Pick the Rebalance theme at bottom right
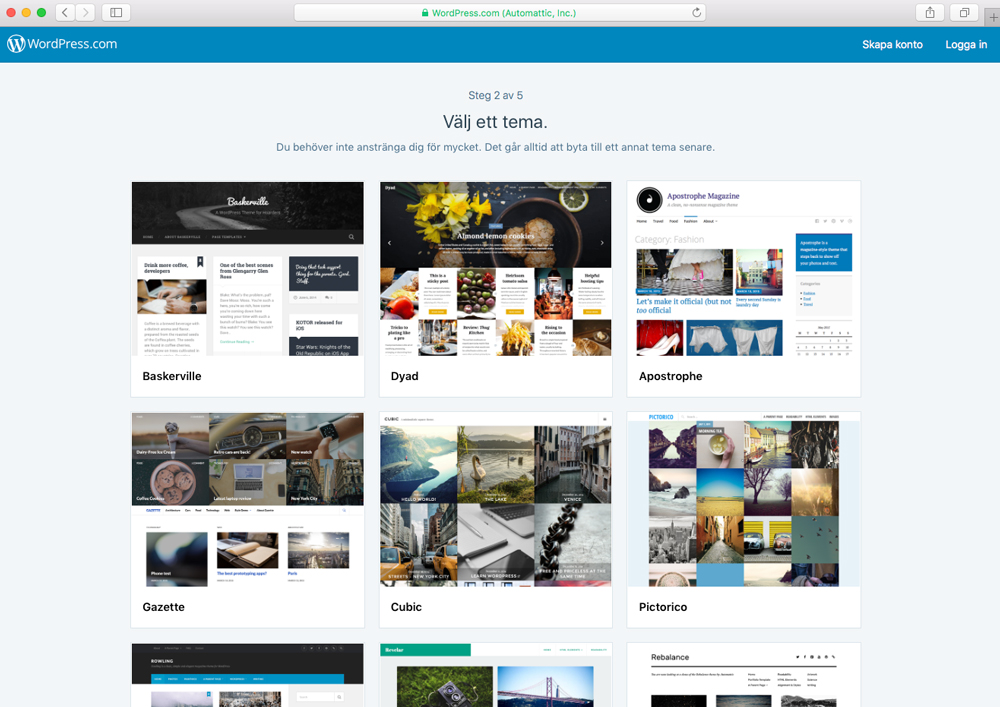The image size is (1000, 707). click(743, 676)
